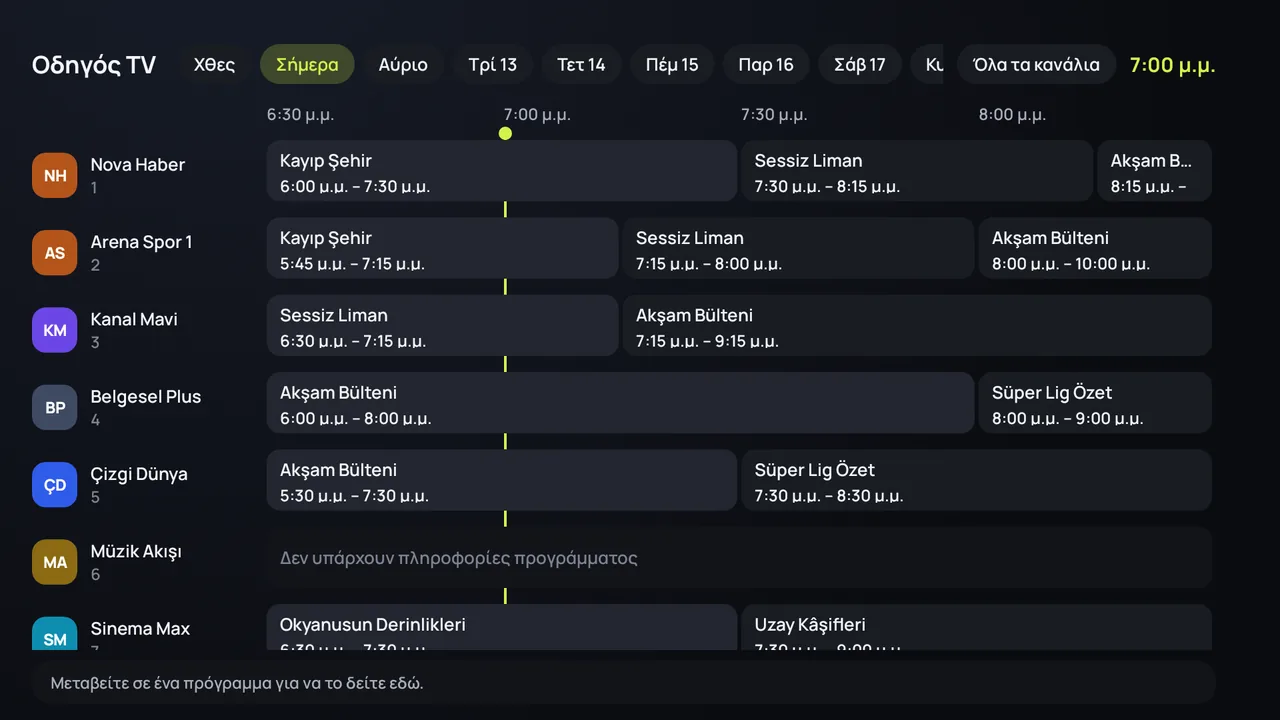Switch to the Χθες day tab
The image size is (1280, 720).
coord(214,65)
